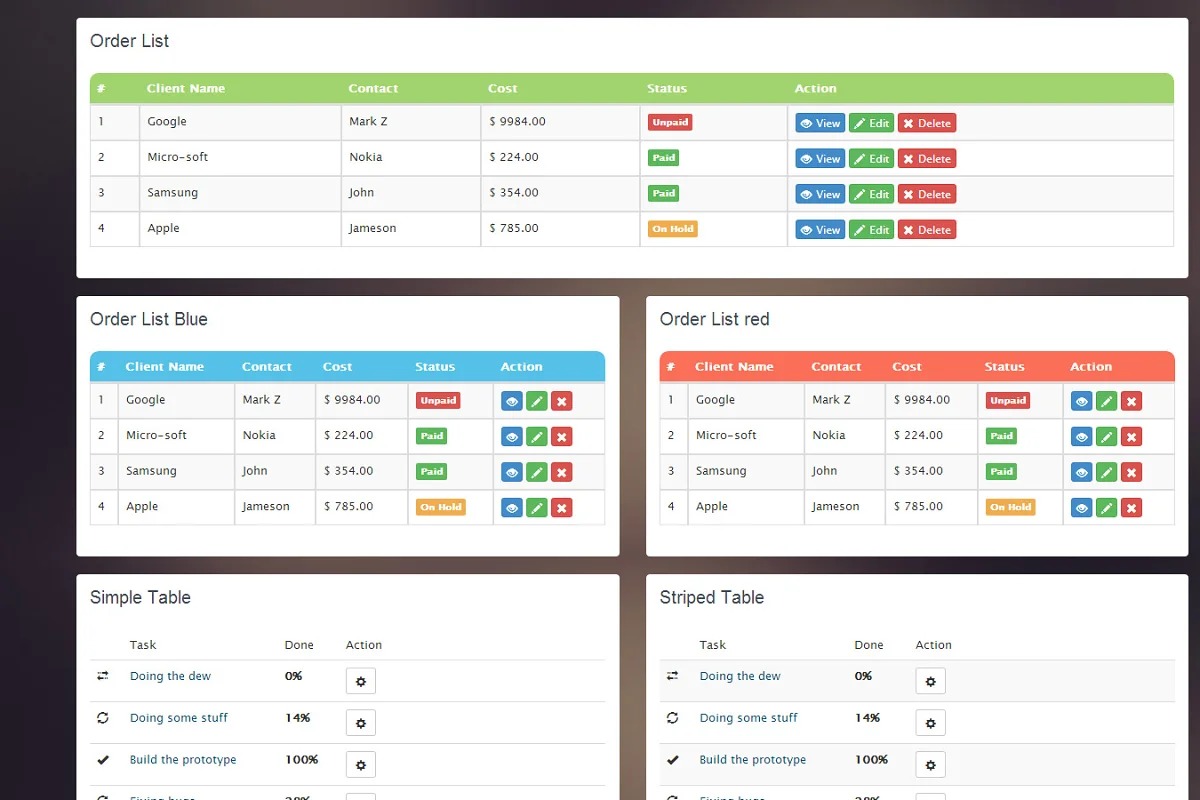1200x800 pixels.
Task: Click the Unpaid status badge for Google in the top Order List
Action: pos(670,122)
